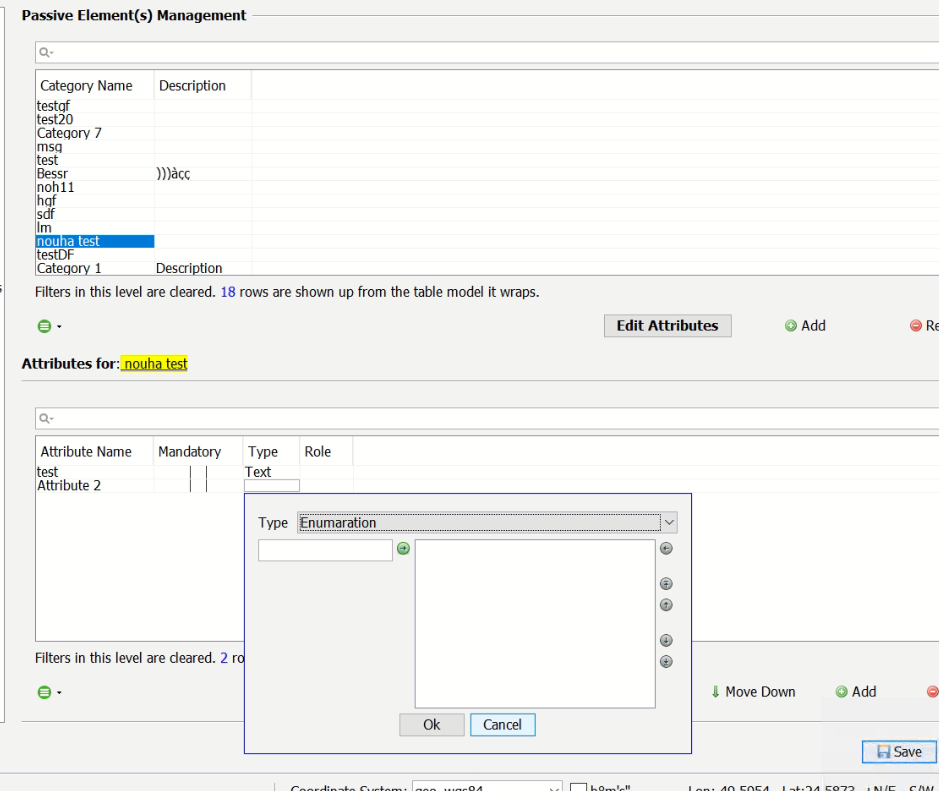939x791 pixels.
Task: Click search icon in categories filter field
Action: 45,53
